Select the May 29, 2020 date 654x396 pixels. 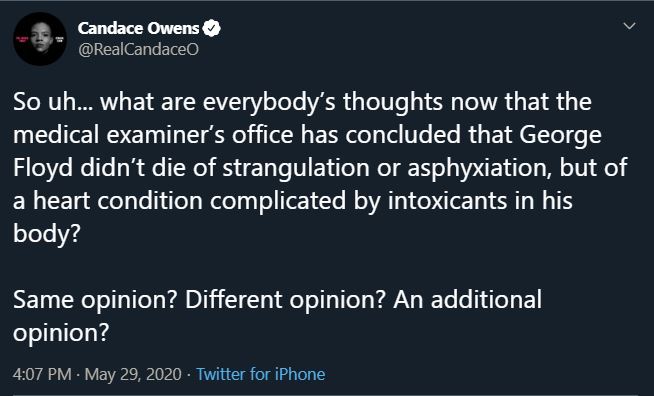pyautogui.click(x=133, y=374)
